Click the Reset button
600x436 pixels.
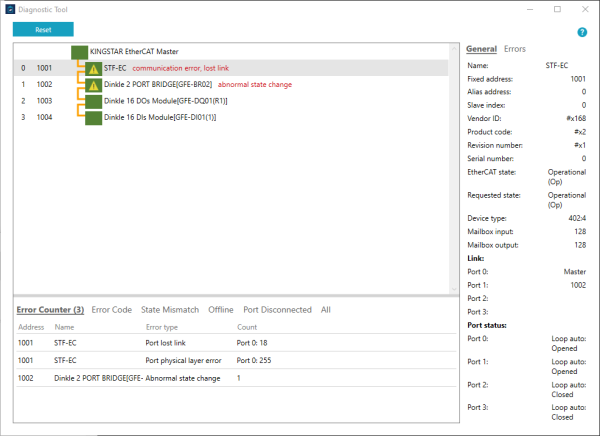pyautogui.click(x=43, y=30)
